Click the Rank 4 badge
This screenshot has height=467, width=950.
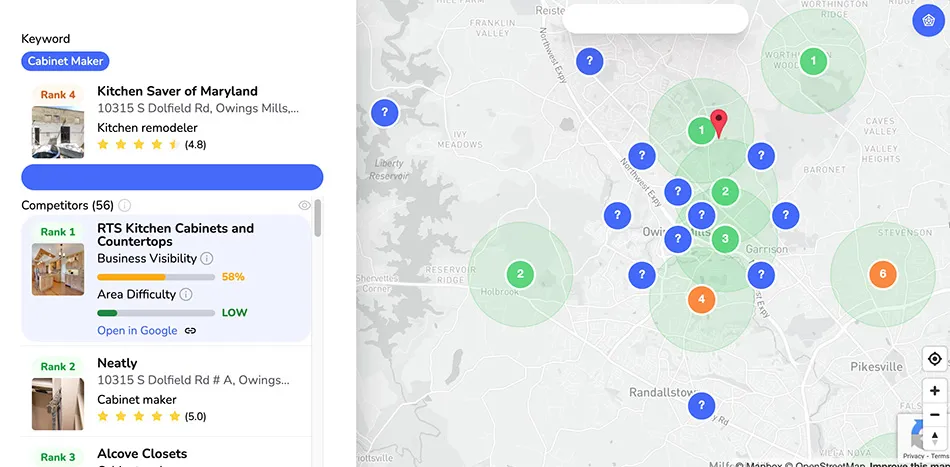[58, 94]
